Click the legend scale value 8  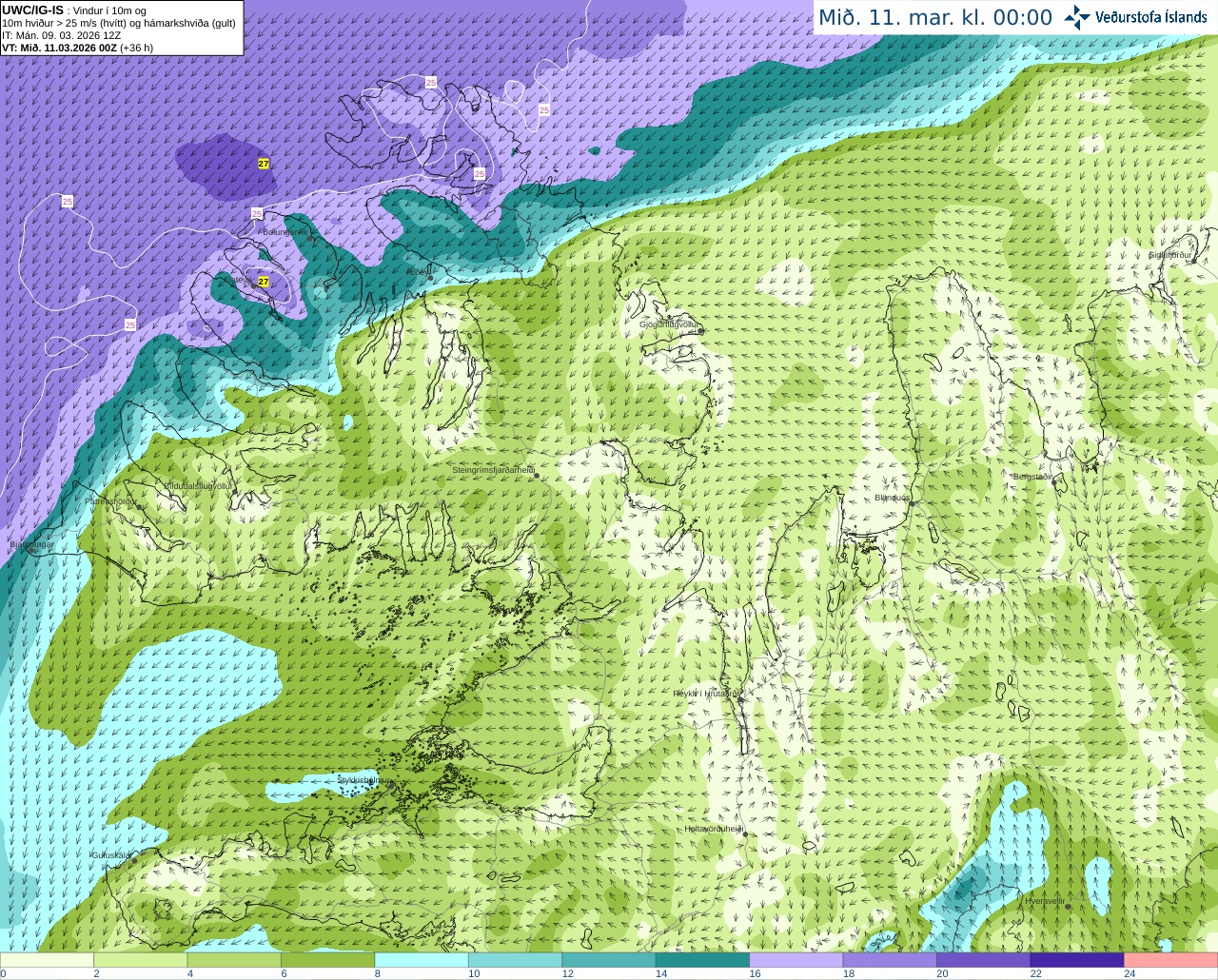[x=378, y=973]
